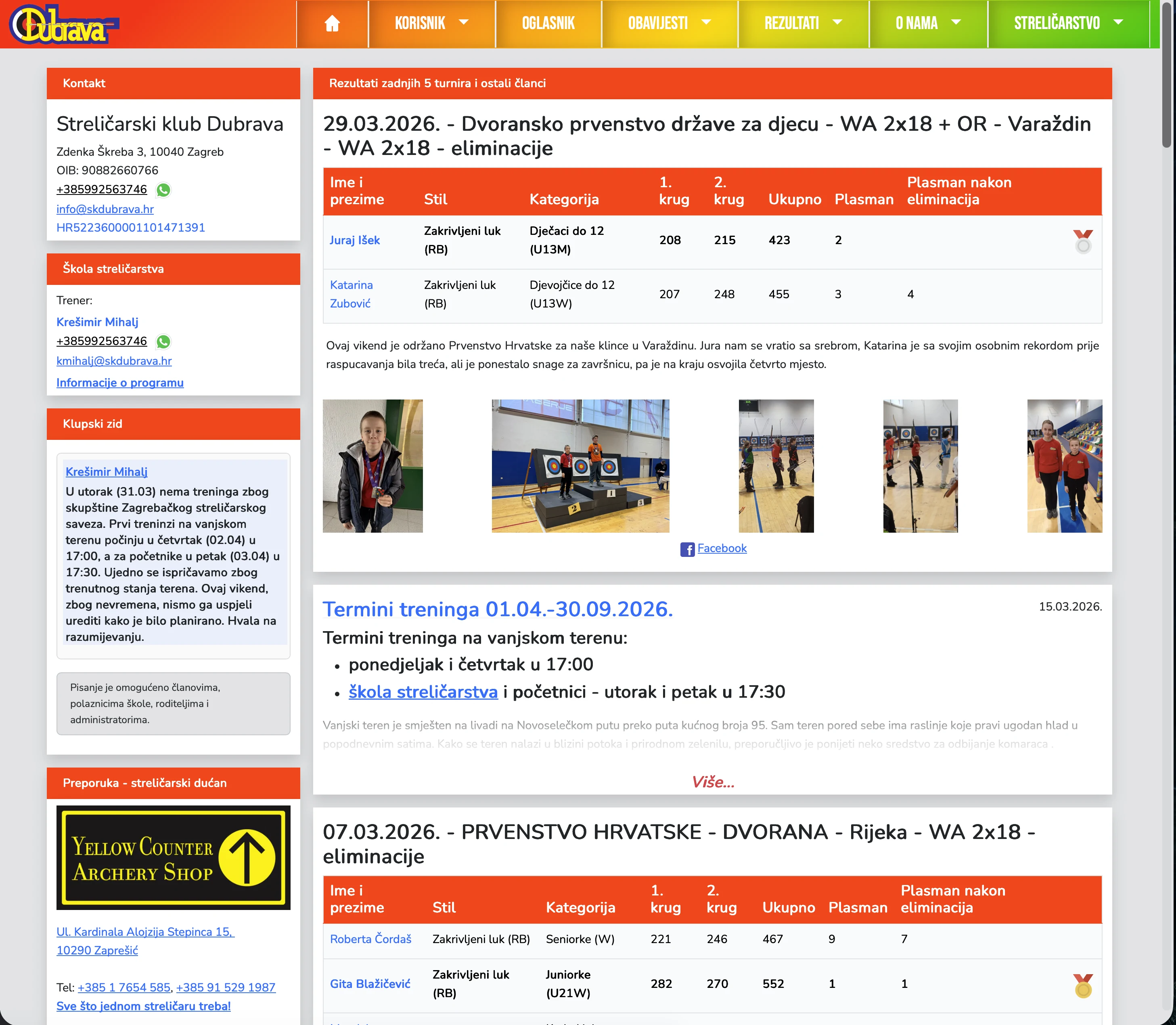Viewport: 1176px width, 1025px height.
Task: Open the Informacije o programu link
Action: point(119,383)
